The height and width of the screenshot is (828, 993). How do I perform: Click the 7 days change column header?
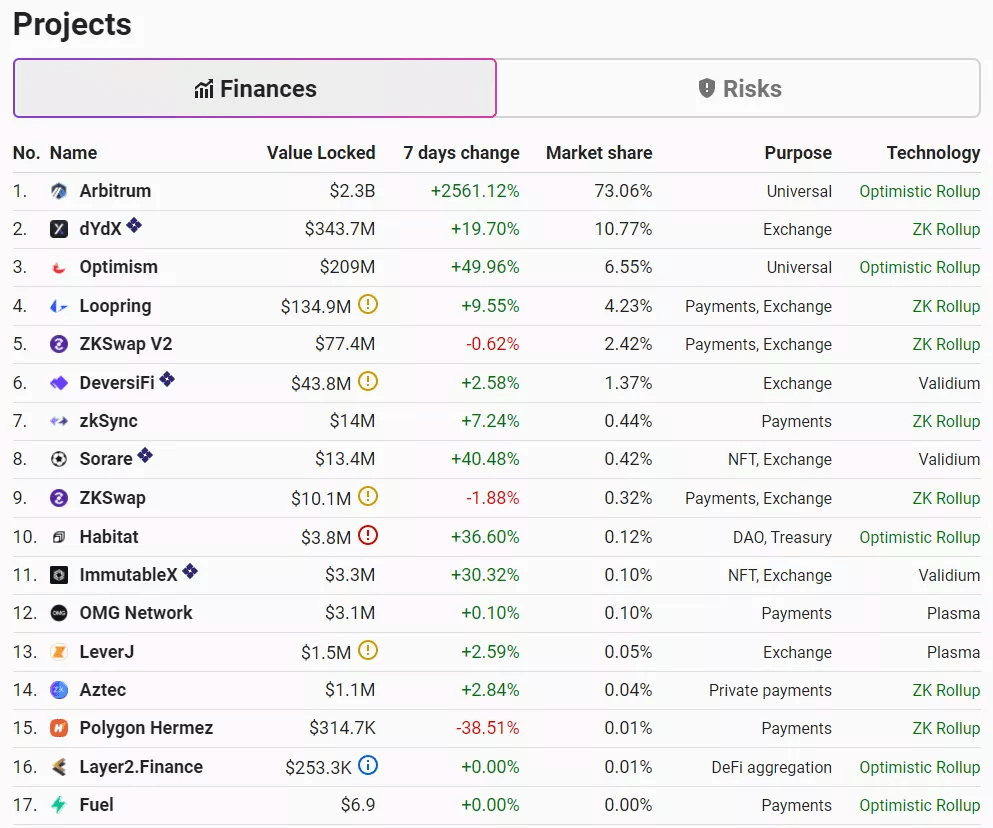[x=461, y=153]
